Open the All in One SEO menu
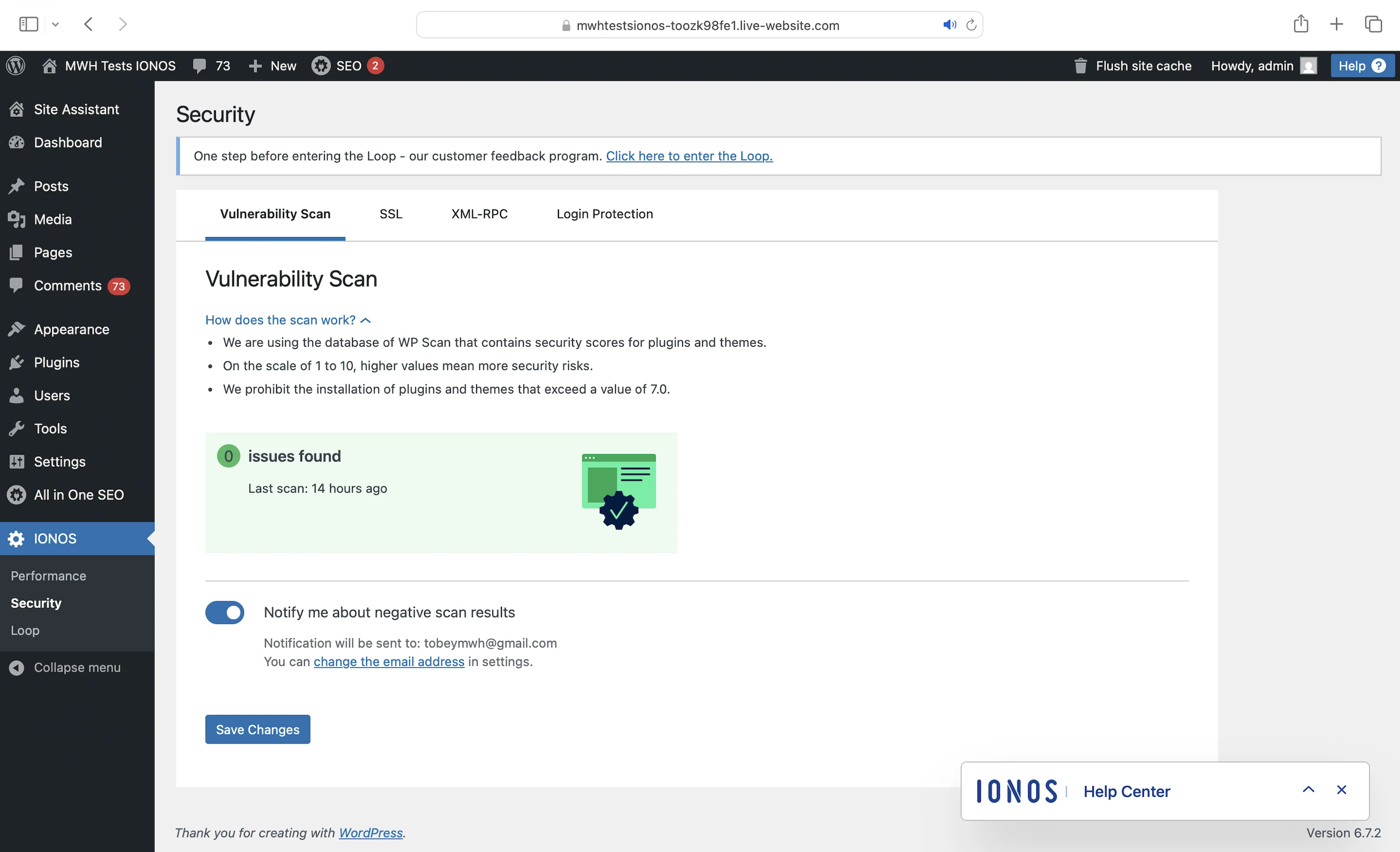The image size is (1400, 852). coord(78,494)
